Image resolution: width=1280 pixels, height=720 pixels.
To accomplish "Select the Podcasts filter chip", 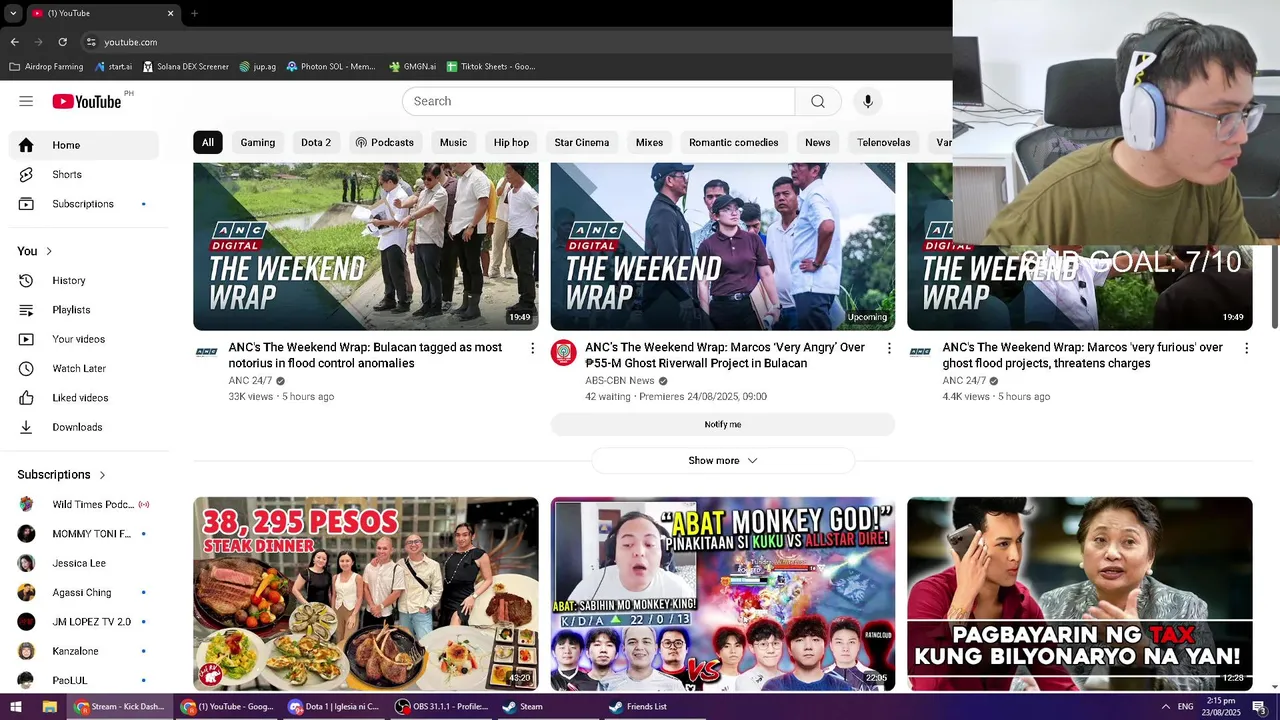I will 384,143.
